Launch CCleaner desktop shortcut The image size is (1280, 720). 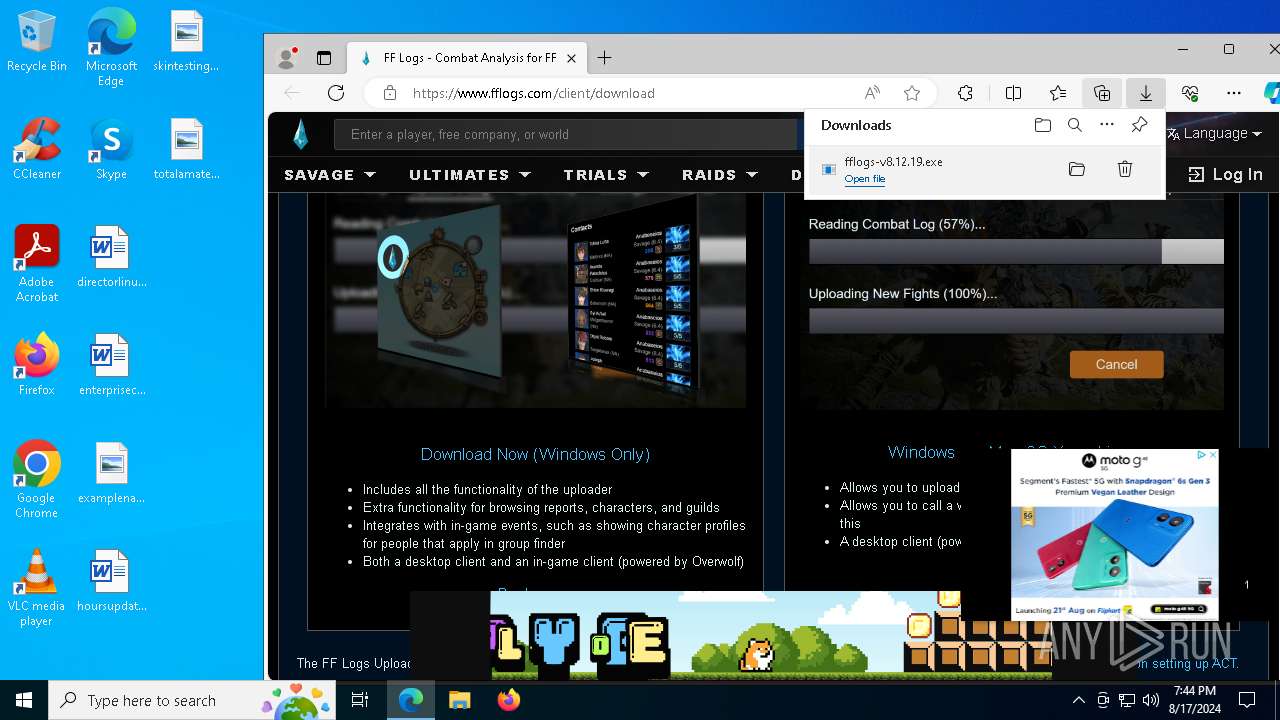click(36, 149)
